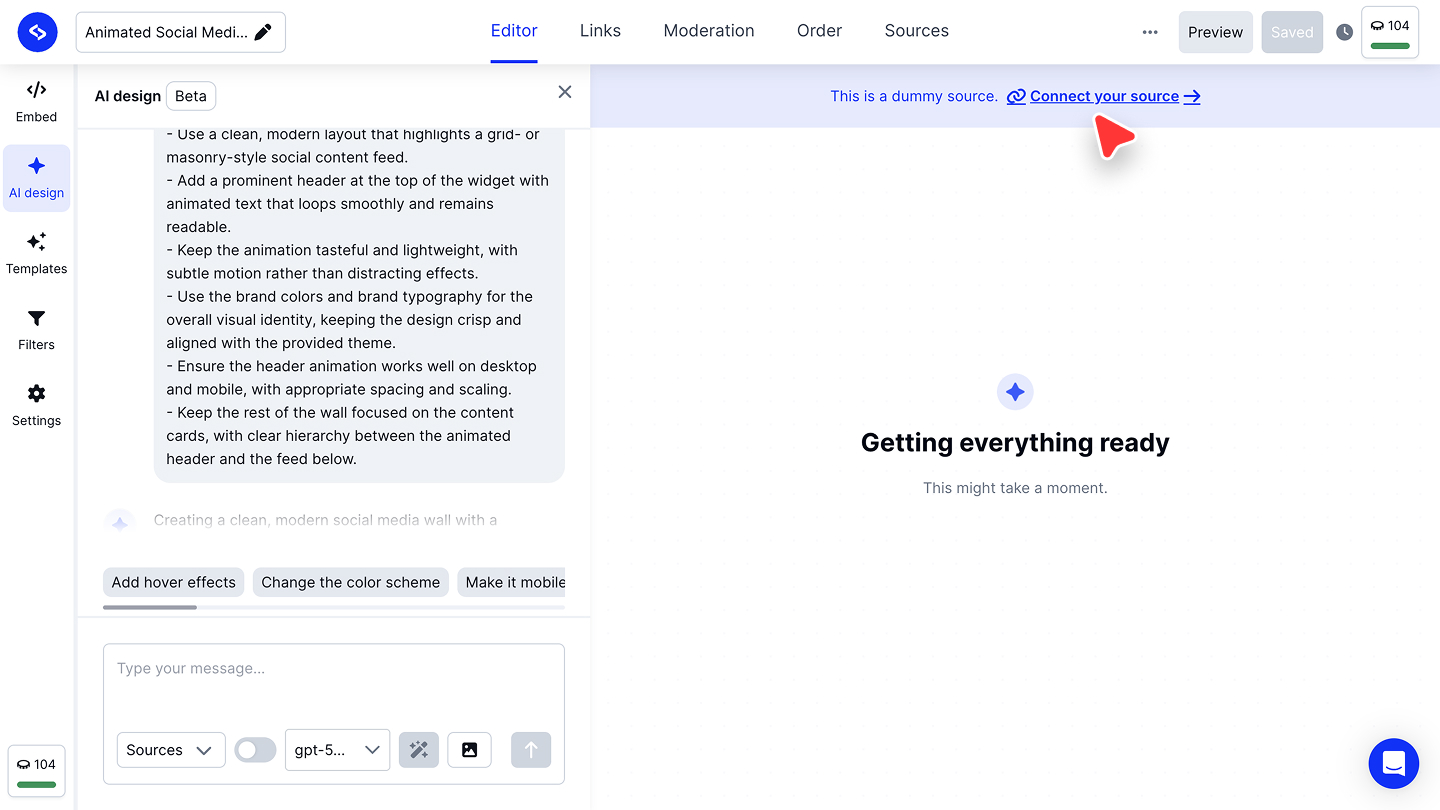1440x810 pixels.
Task: Select AI design in sidebar
Action: [36, 178]
